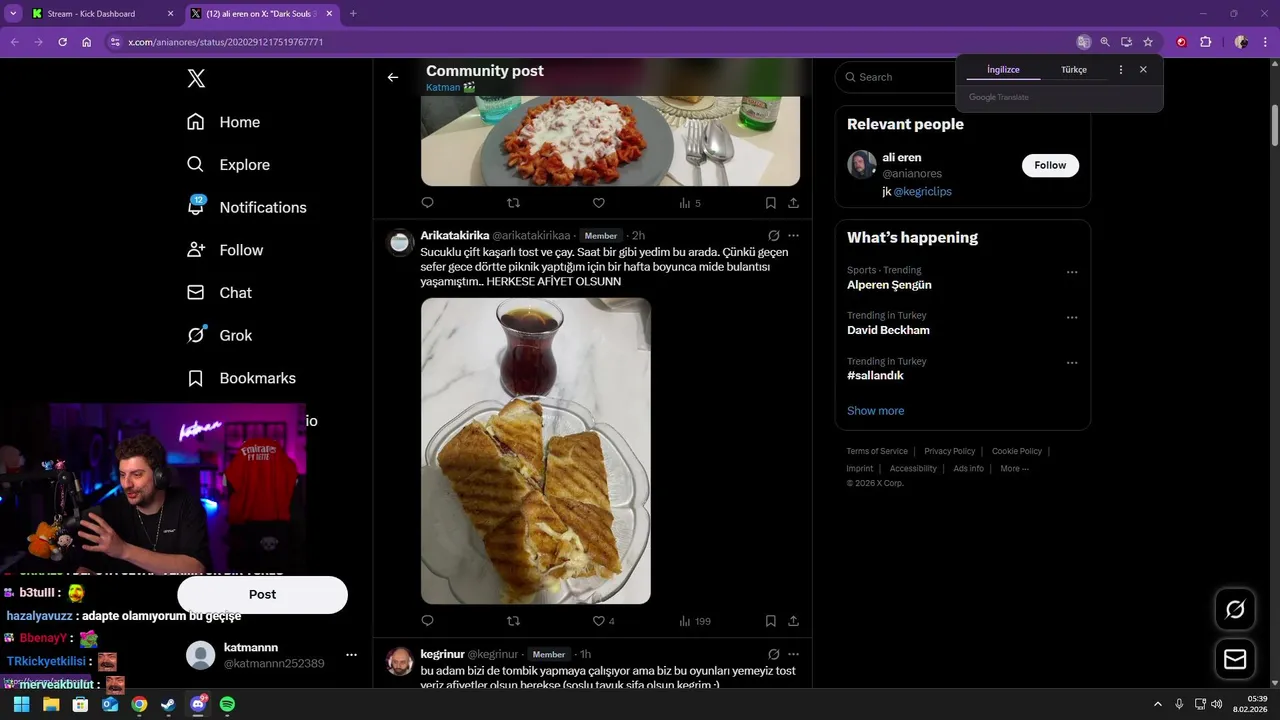Open more options on Arikatakirika's post
Viewport: 1280px width, 720px height.
[793, 236]
